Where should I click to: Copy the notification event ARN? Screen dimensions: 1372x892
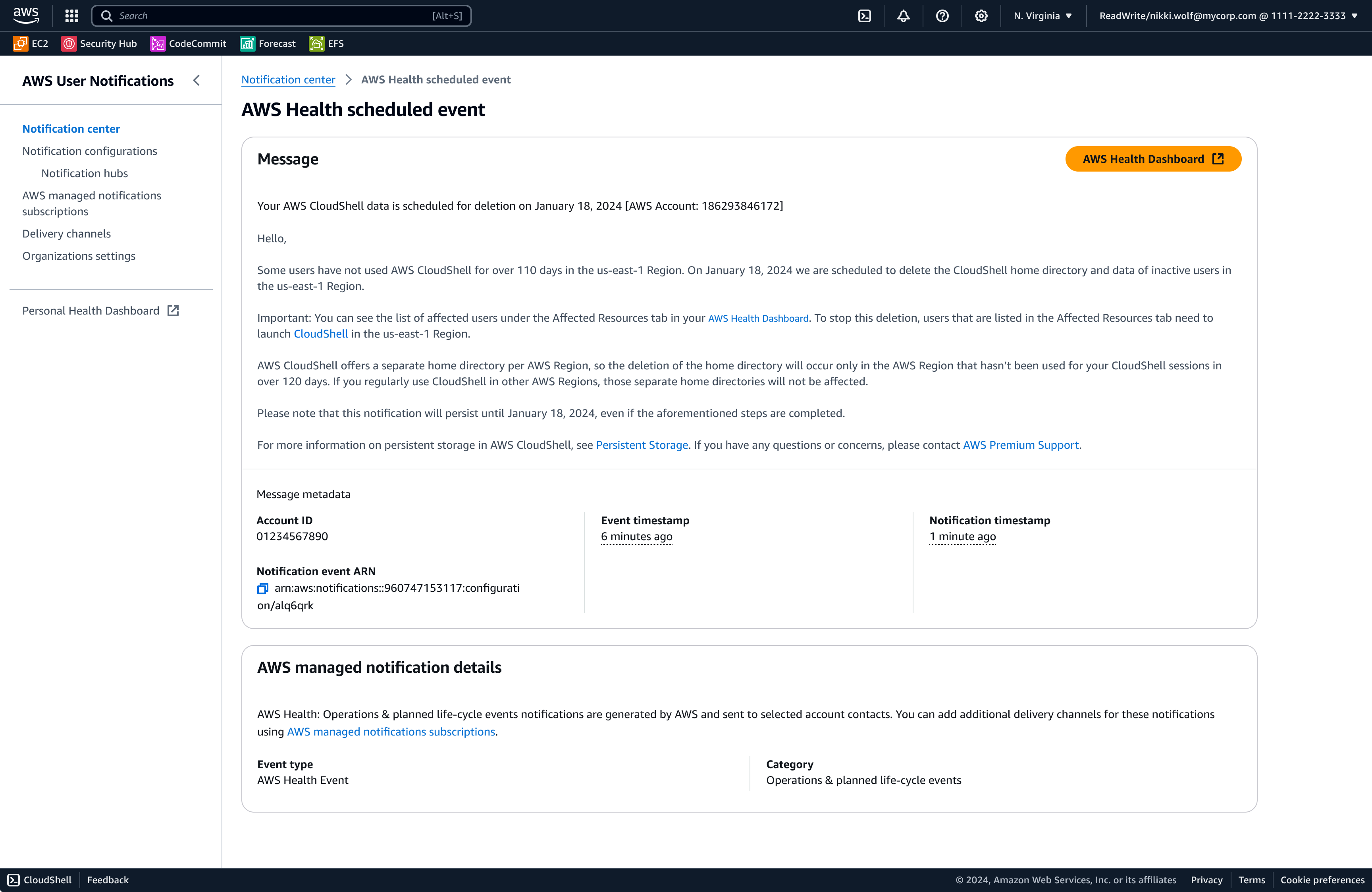[263, 588]
